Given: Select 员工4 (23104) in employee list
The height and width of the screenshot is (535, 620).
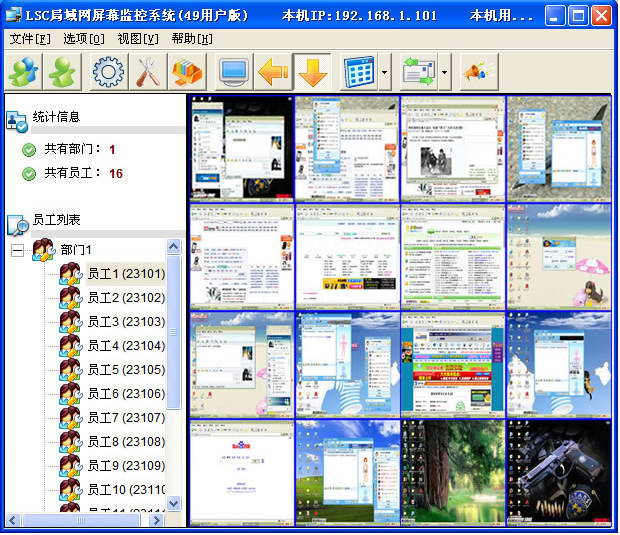Looking at the screenshot, I should 126,346.
